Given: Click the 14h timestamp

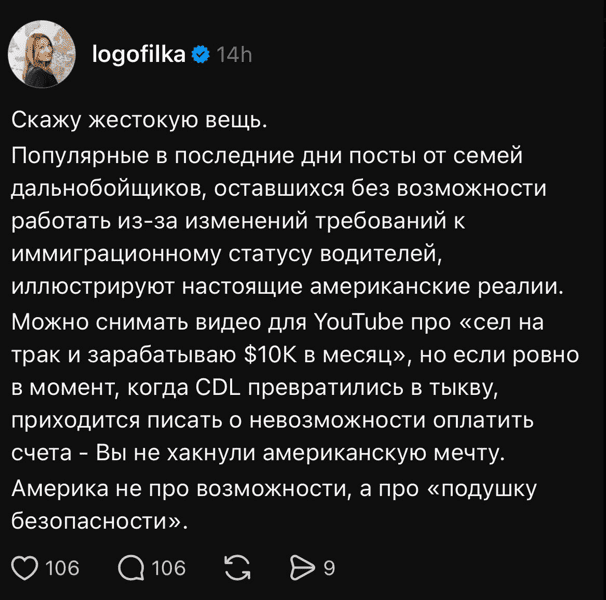Looking at the screenshot, I should point(234,55).
